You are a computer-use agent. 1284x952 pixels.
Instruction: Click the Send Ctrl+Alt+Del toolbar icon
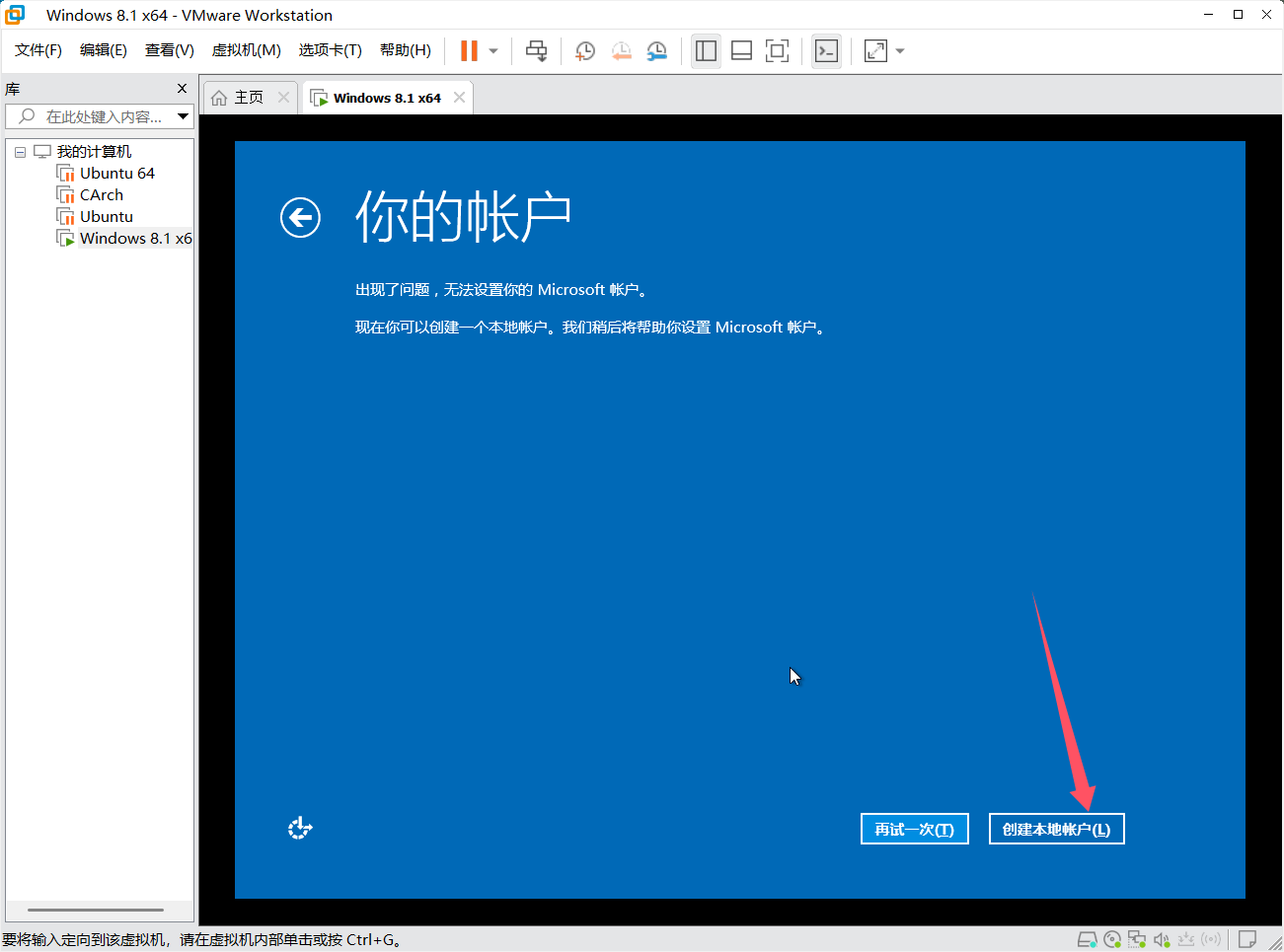coord(537,51)
